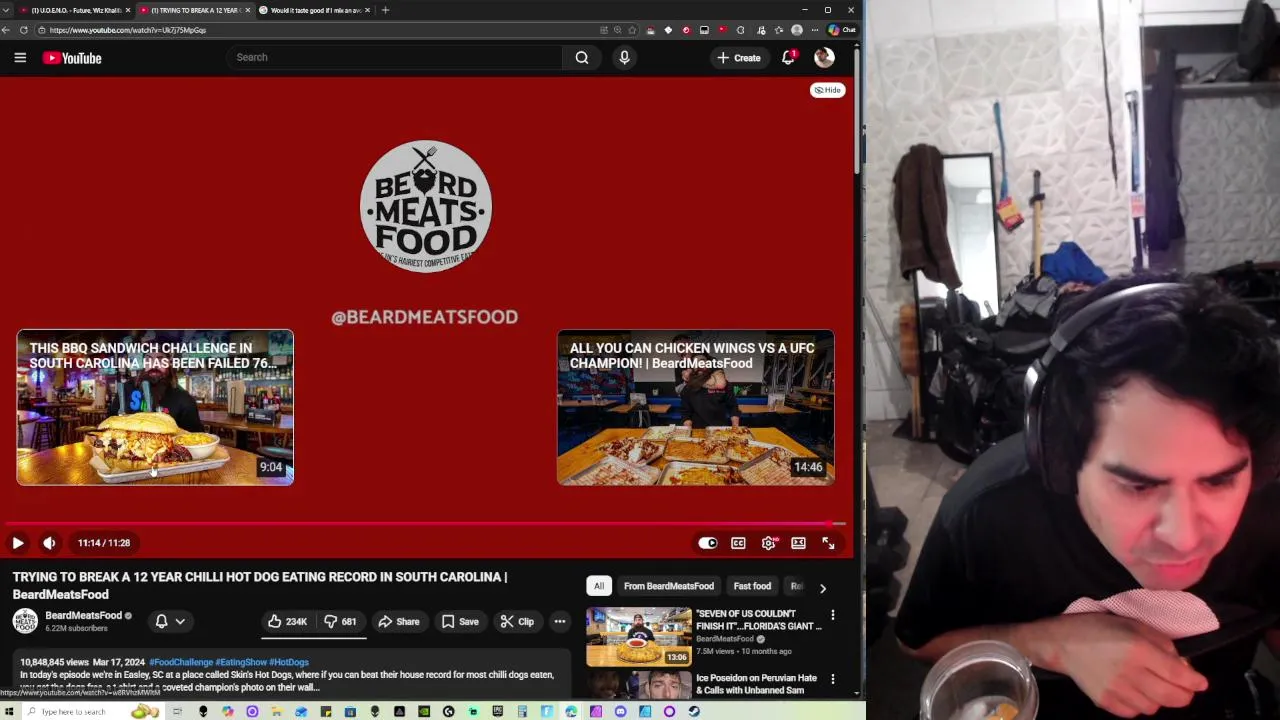This screenshot has width=1280, height=720.
Task: Play the video with the play button
Action: (18, 543)
